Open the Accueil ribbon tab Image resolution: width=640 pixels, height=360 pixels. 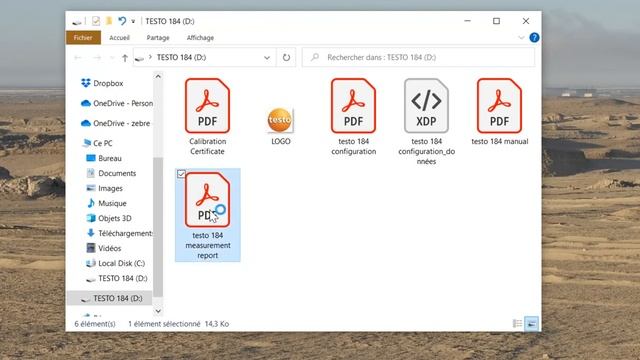(119, 38)
